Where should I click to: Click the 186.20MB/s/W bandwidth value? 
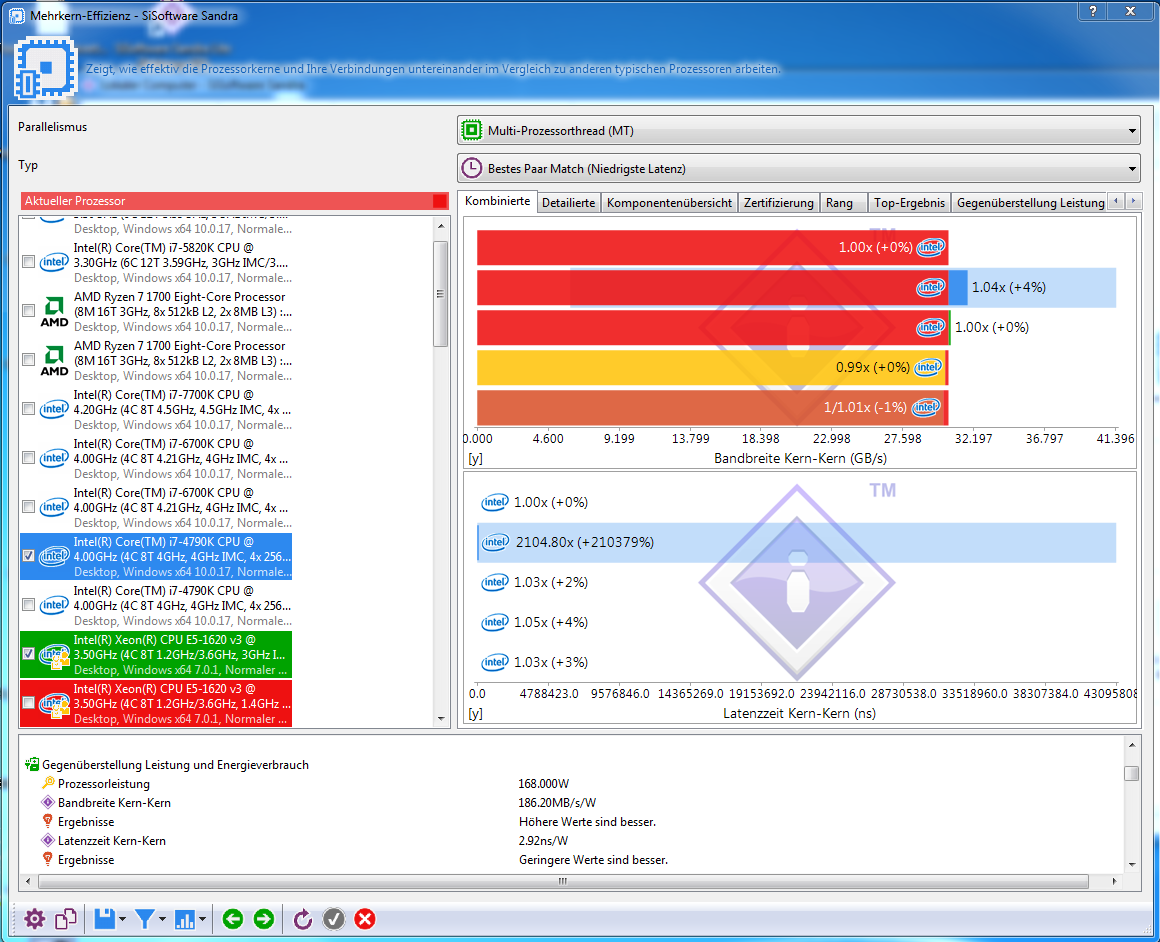pyautogui.click(x=556, y=802)
